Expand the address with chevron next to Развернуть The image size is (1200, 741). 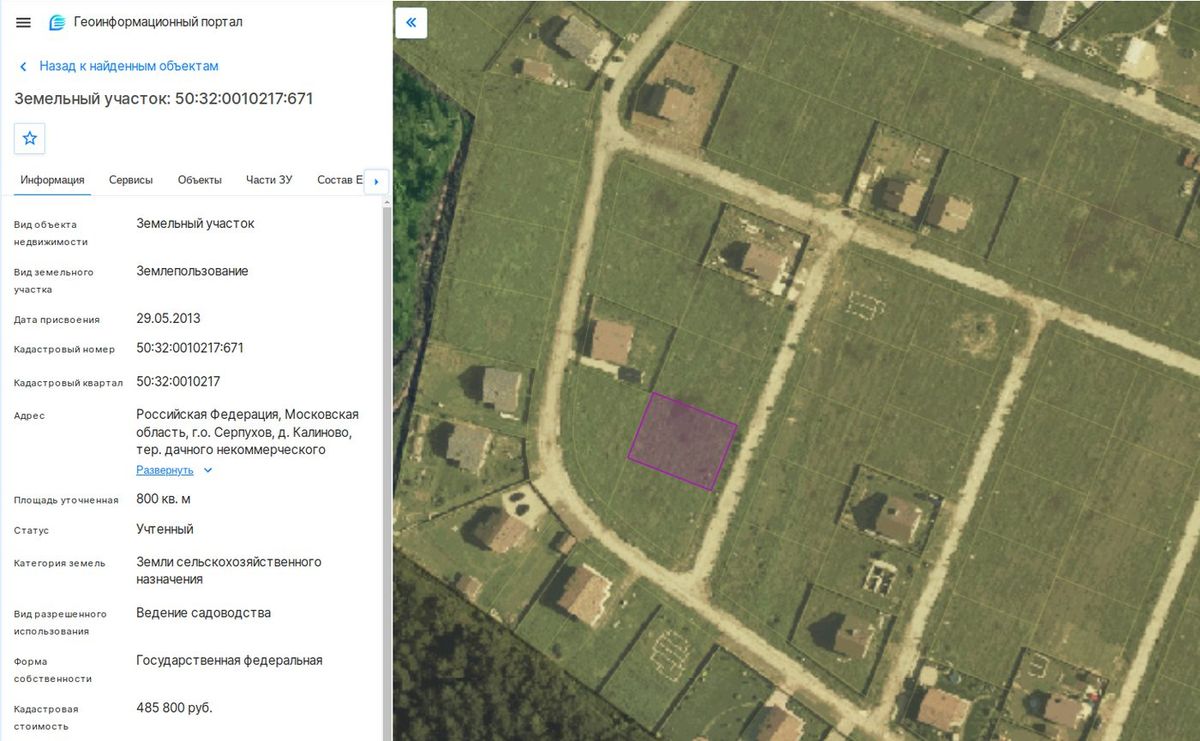point(208,470)
